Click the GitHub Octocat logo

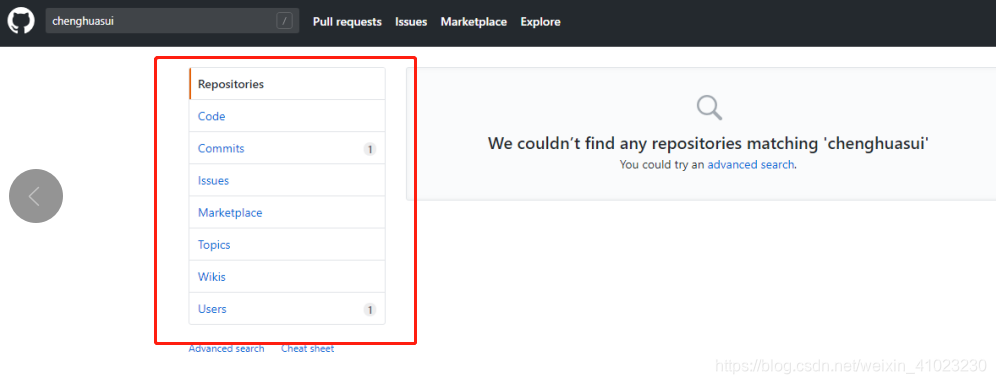[21, 21]
